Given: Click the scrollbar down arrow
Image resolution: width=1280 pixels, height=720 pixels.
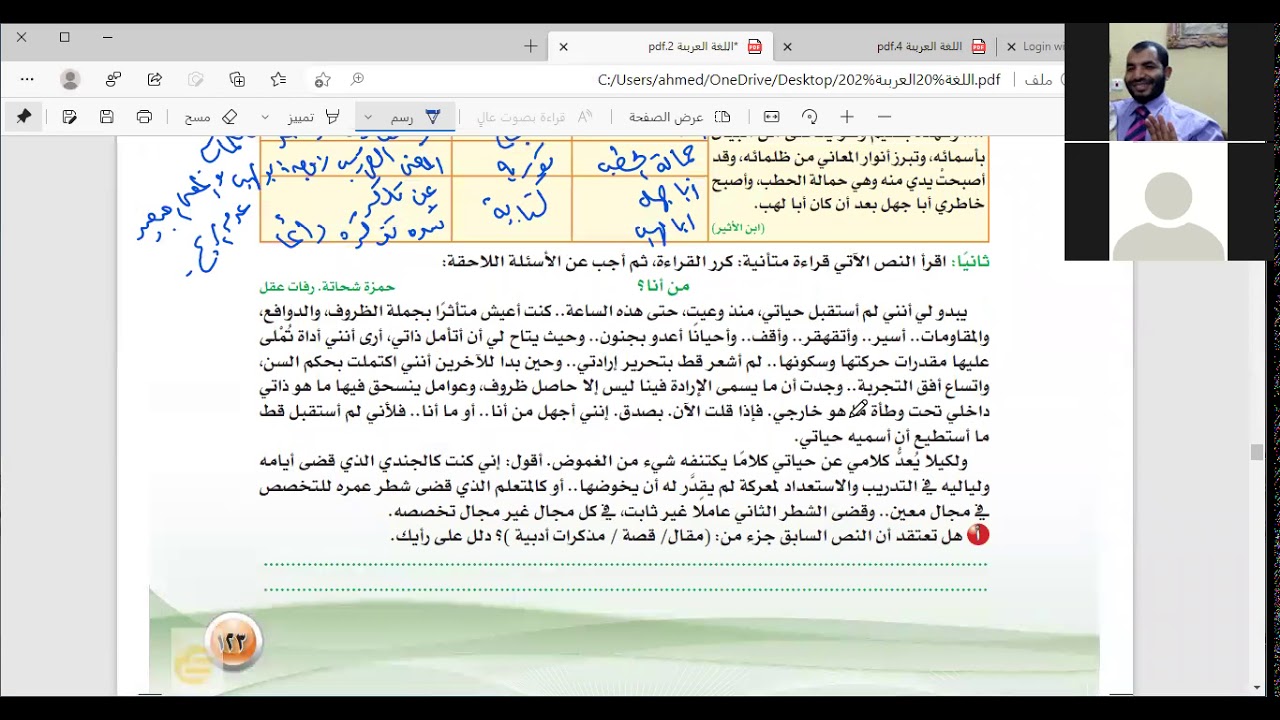Looking at the screenshot, I should [1257, 688].
